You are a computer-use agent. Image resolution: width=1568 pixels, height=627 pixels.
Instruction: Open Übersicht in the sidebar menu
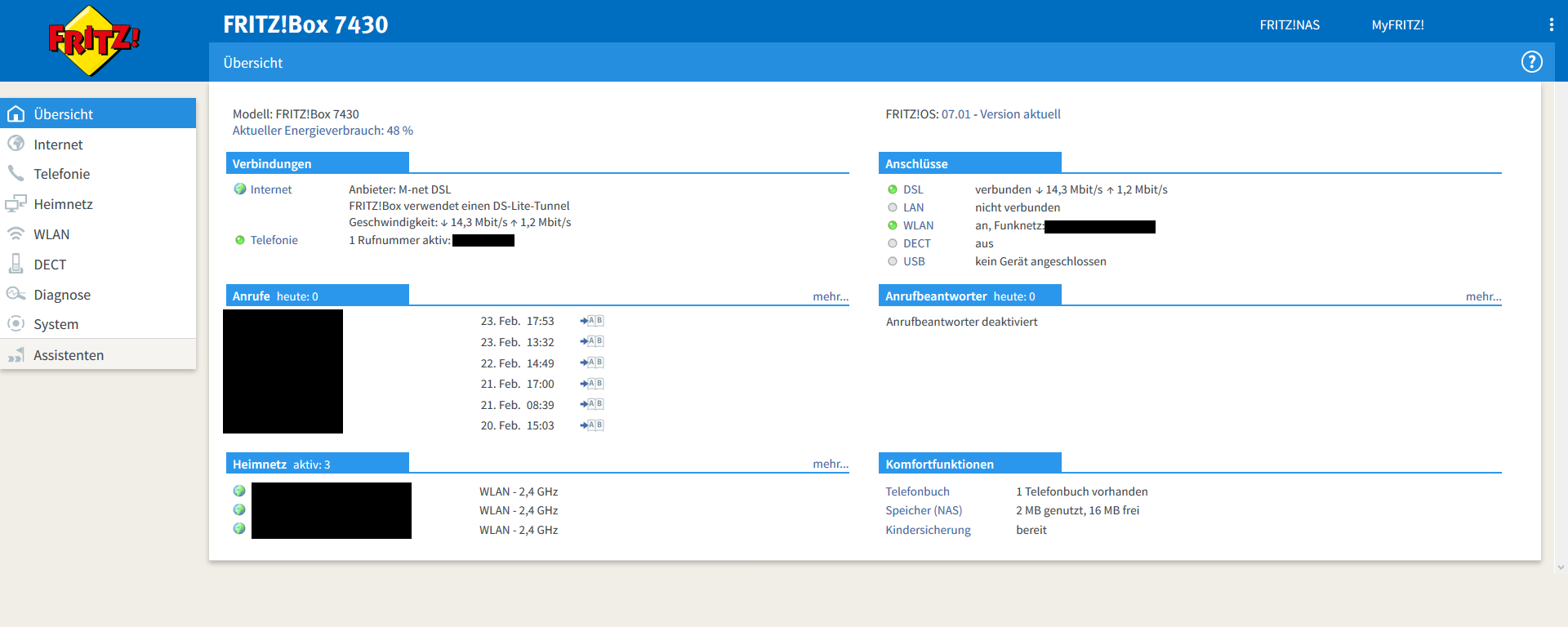tap(98, 113)
